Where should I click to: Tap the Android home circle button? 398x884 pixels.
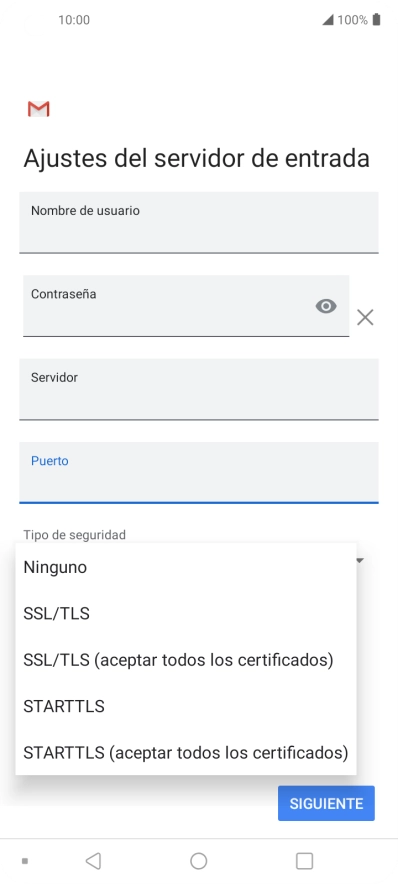[198, 861]
